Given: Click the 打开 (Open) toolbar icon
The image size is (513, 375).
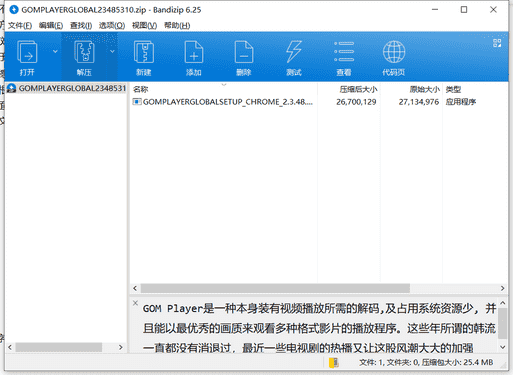Looking at the screenshot, I should [x=27, y=52].
